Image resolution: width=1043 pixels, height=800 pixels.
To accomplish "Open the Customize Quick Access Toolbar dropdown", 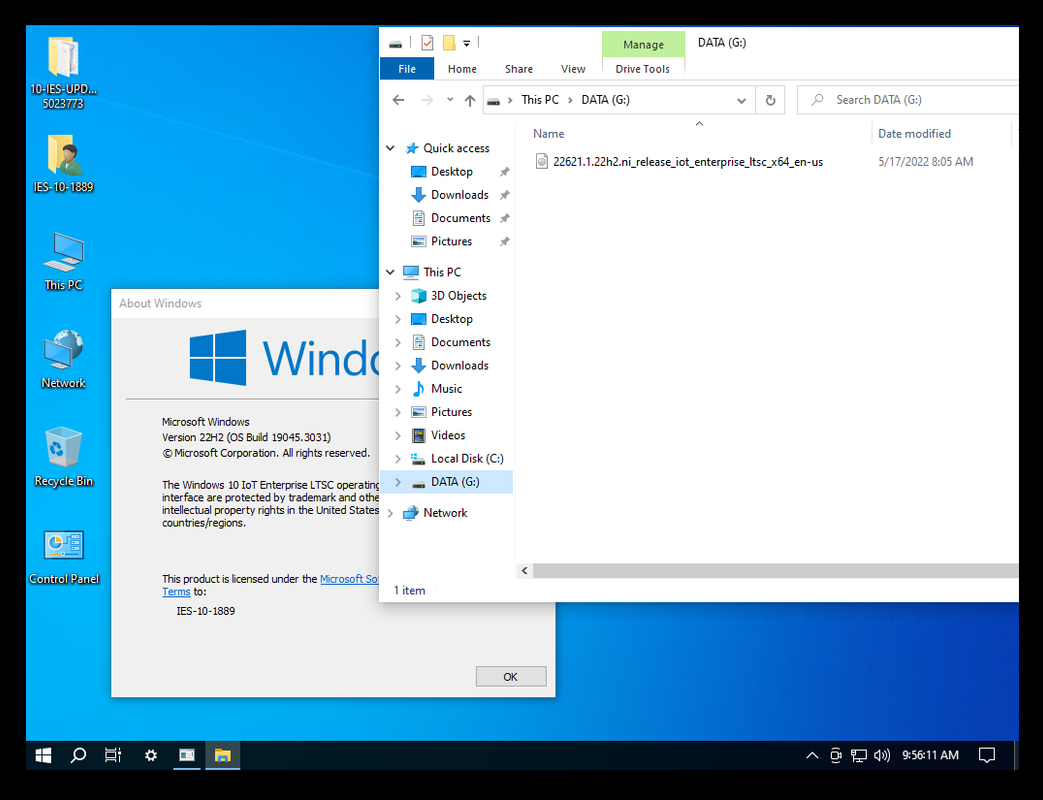I will pyautogui.click(x=467, y=44).
